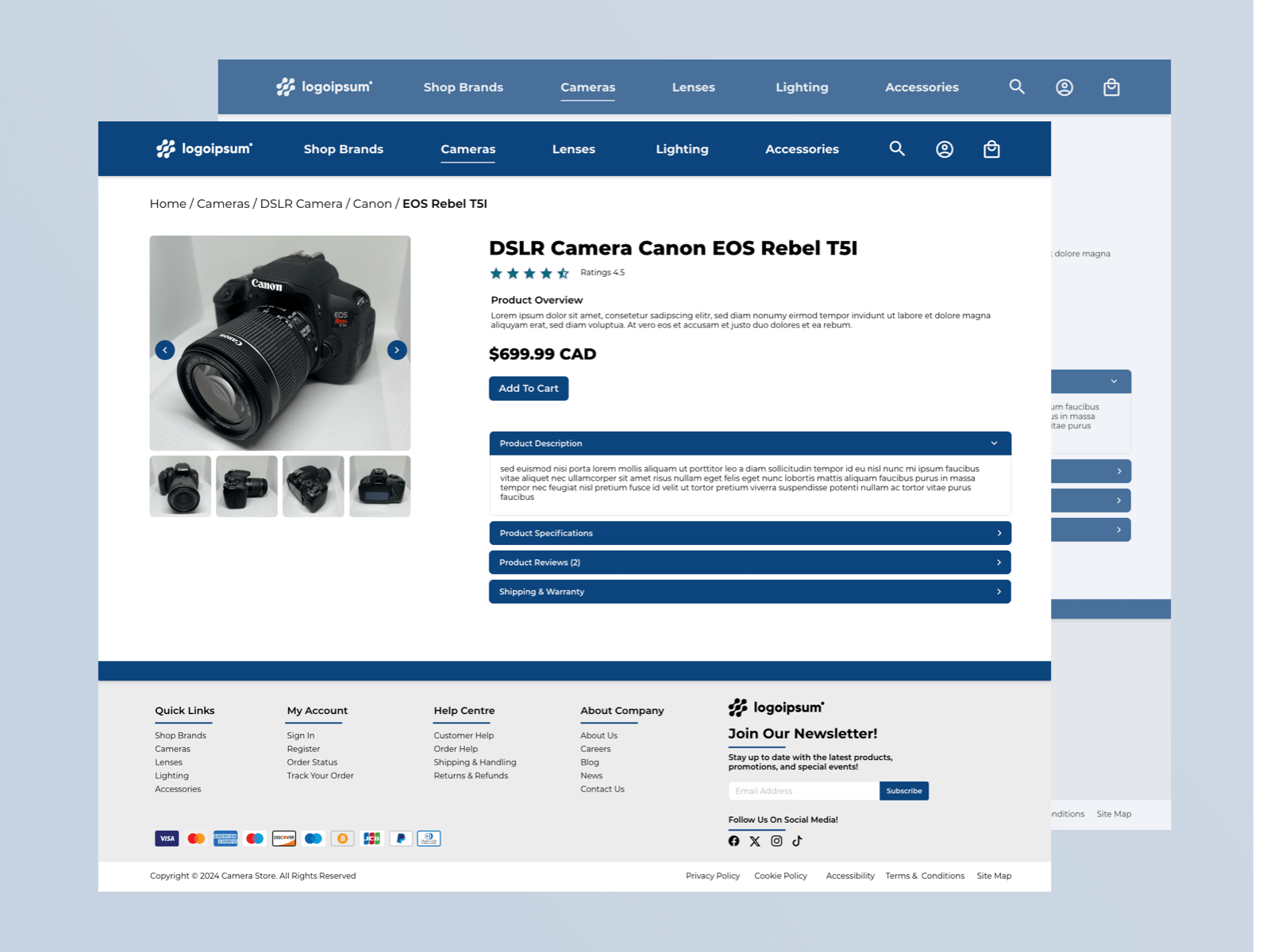Screen dimensions: 1270x952
Task: Click the search icon in the back window header
Action: (1017, 86)
